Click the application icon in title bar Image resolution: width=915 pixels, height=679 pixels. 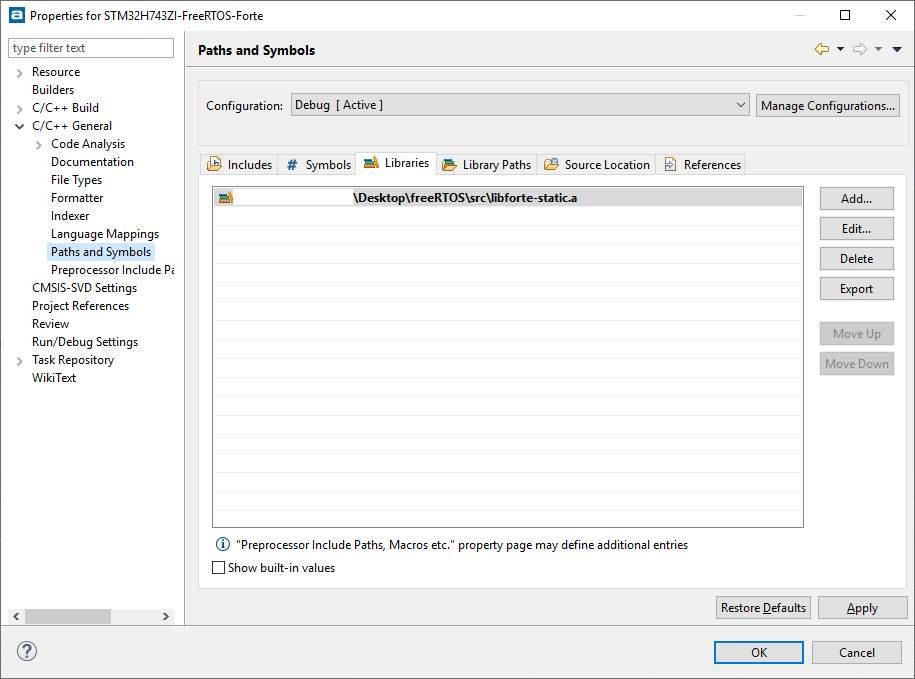pyautogui.click(x=17, y=15)
